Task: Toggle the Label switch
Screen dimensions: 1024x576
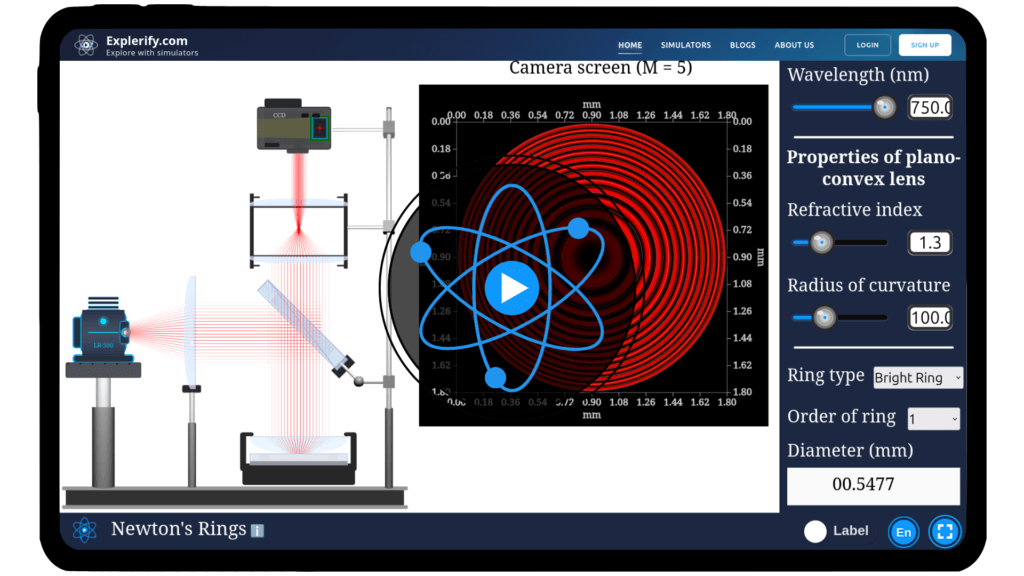Action: (815, 531)
